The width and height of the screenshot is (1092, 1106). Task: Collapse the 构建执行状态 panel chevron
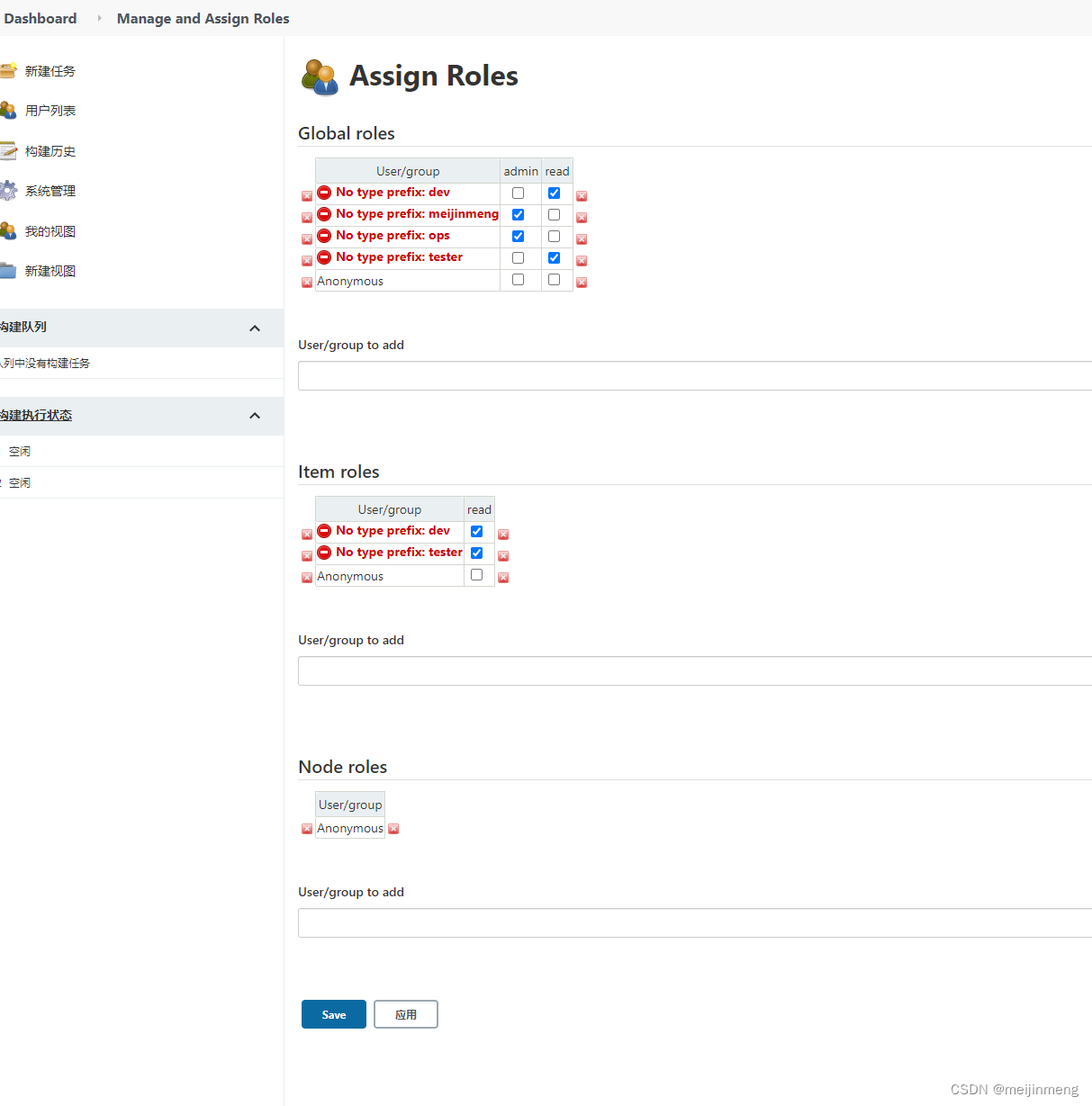coord(255,416)
